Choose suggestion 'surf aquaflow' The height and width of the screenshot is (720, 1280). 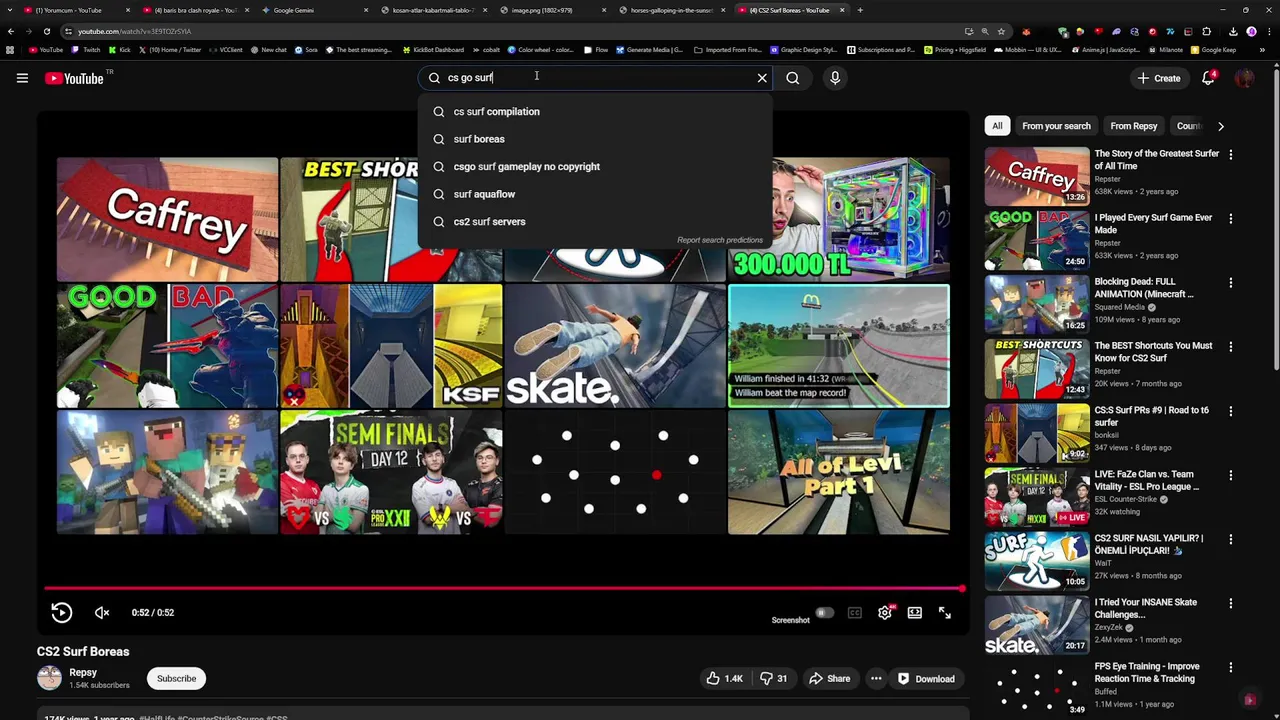(x=595, y=194)
